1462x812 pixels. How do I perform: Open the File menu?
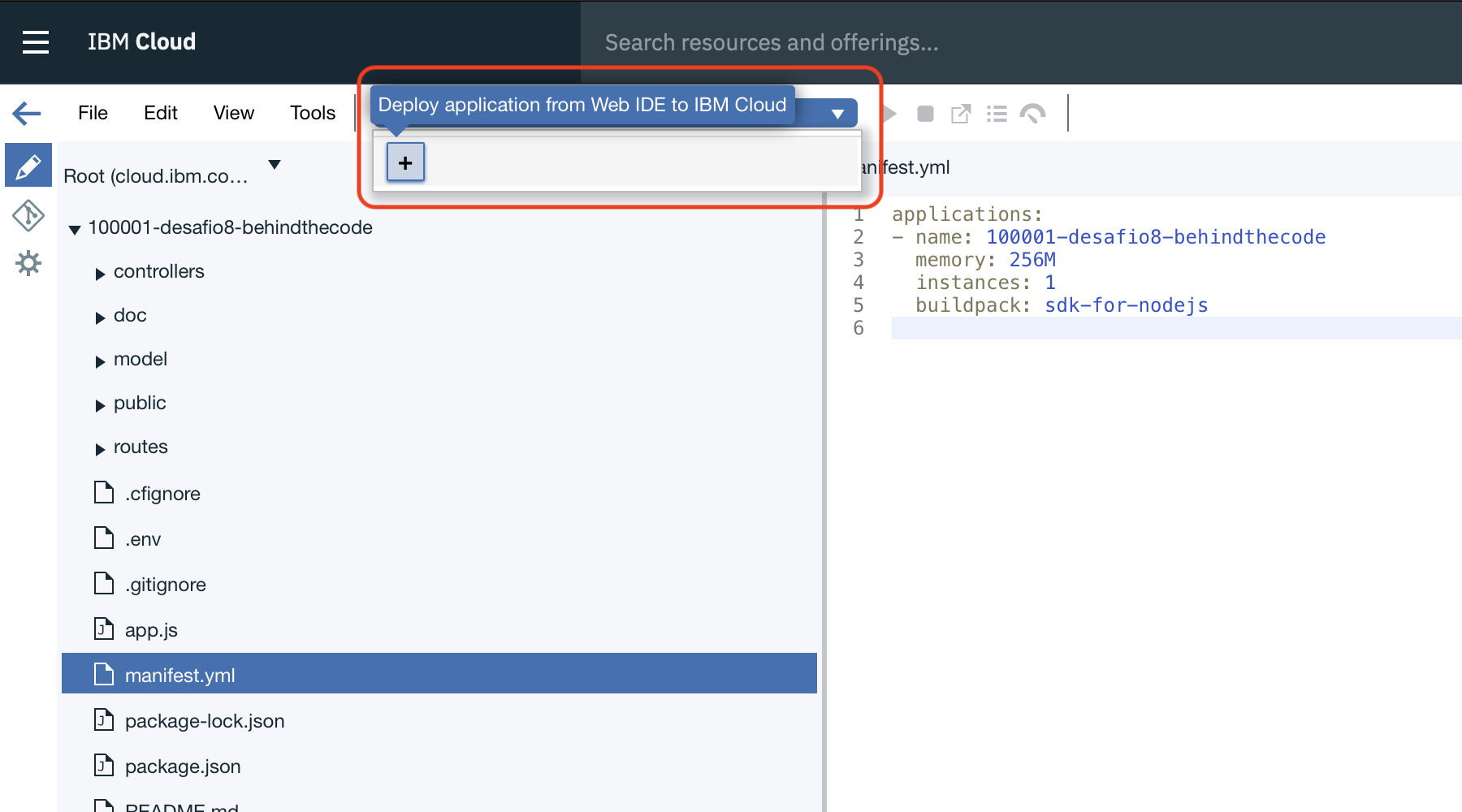[x=93, y=113]
